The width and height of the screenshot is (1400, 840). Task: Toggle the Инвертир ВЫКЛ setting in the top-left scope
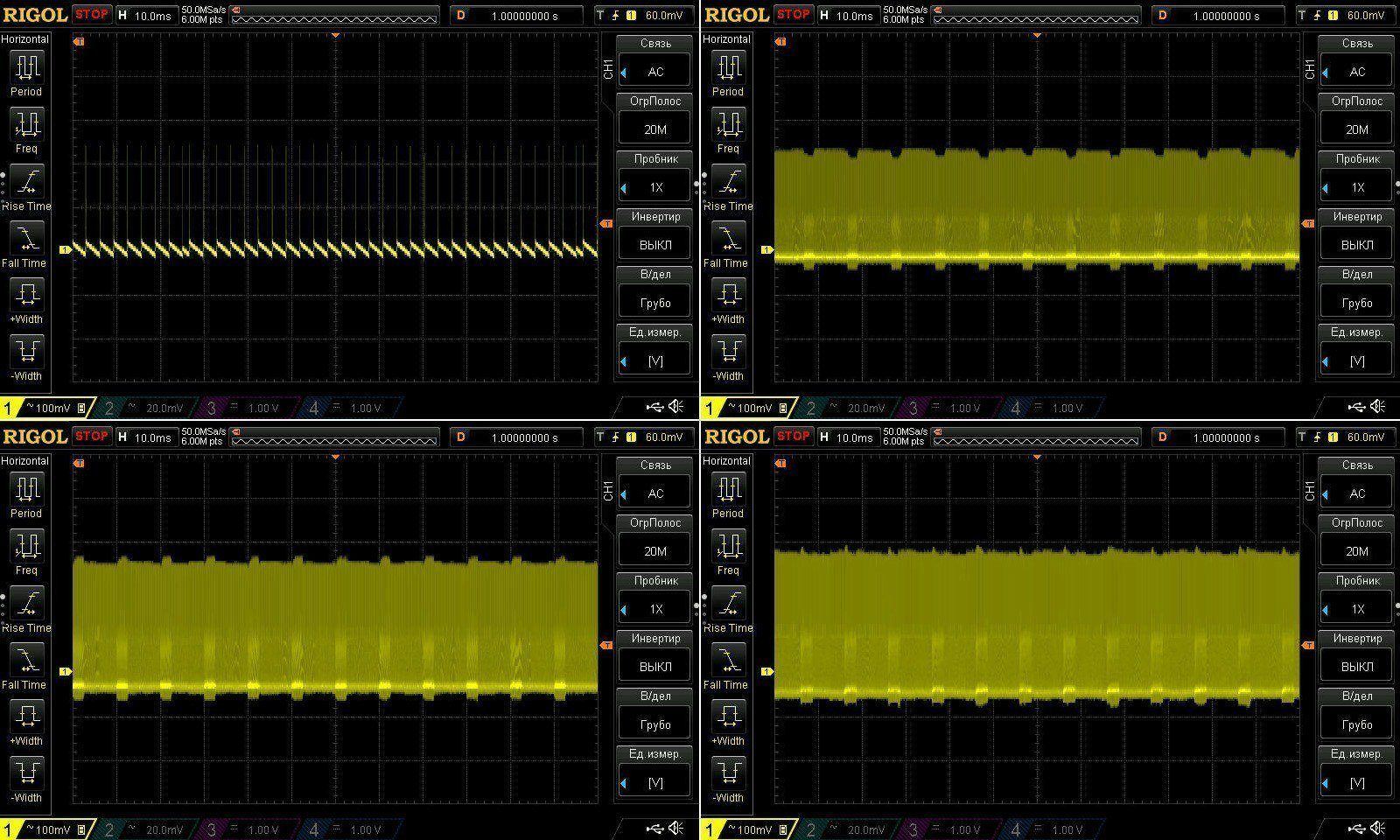654,244
